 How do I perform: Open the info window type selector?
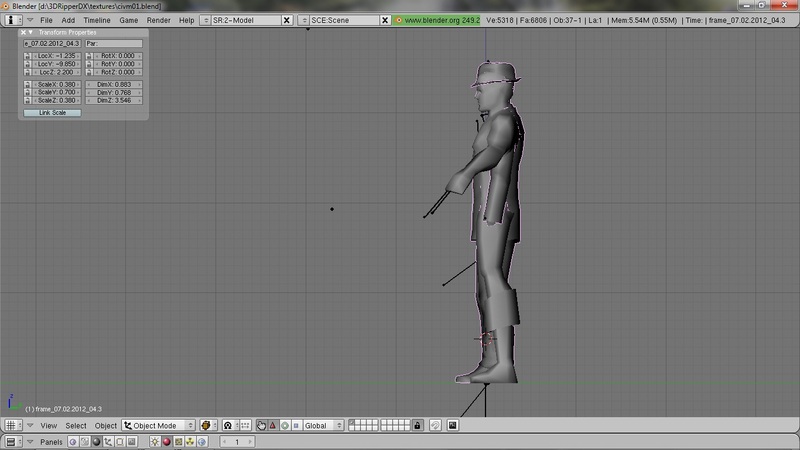coord(13,20)
